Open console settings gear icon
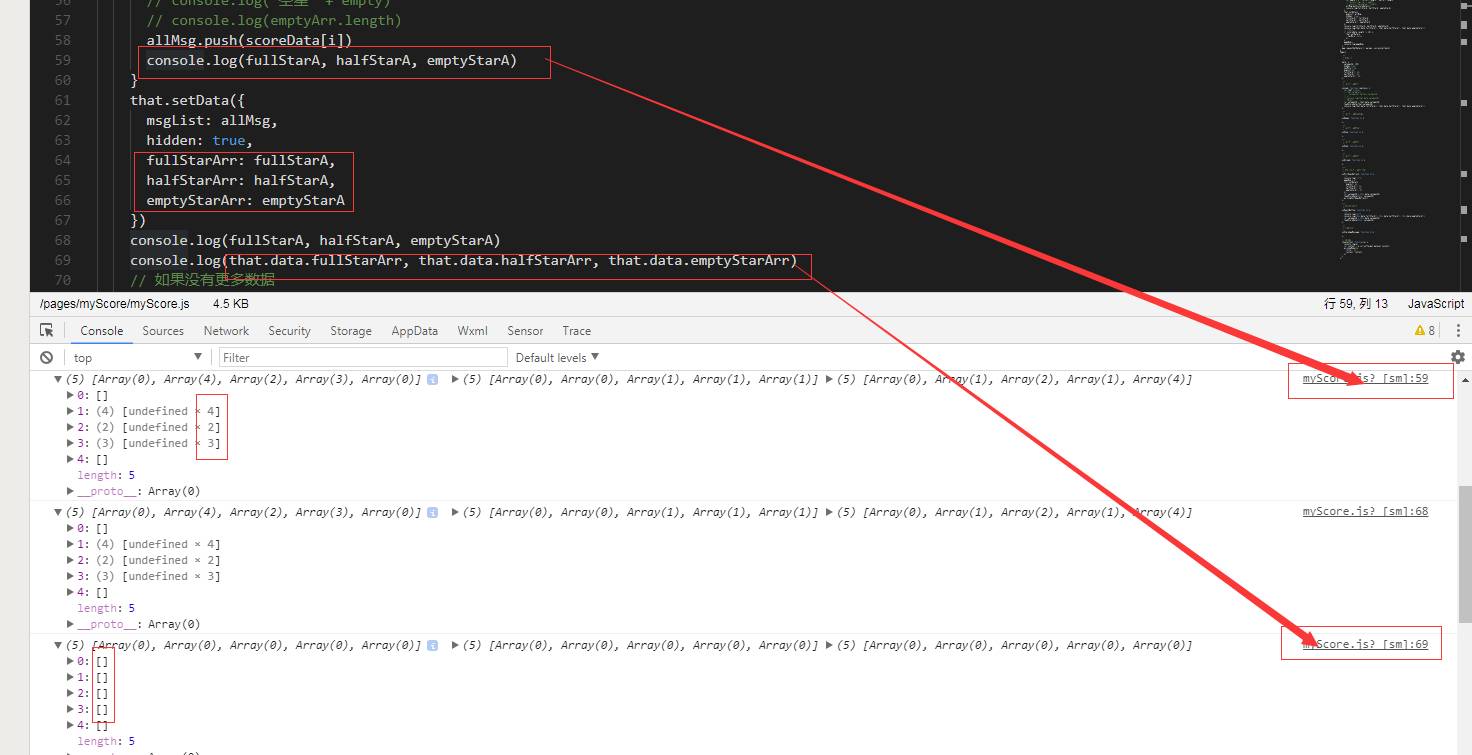The image size is (1472, 755). 1457,357
